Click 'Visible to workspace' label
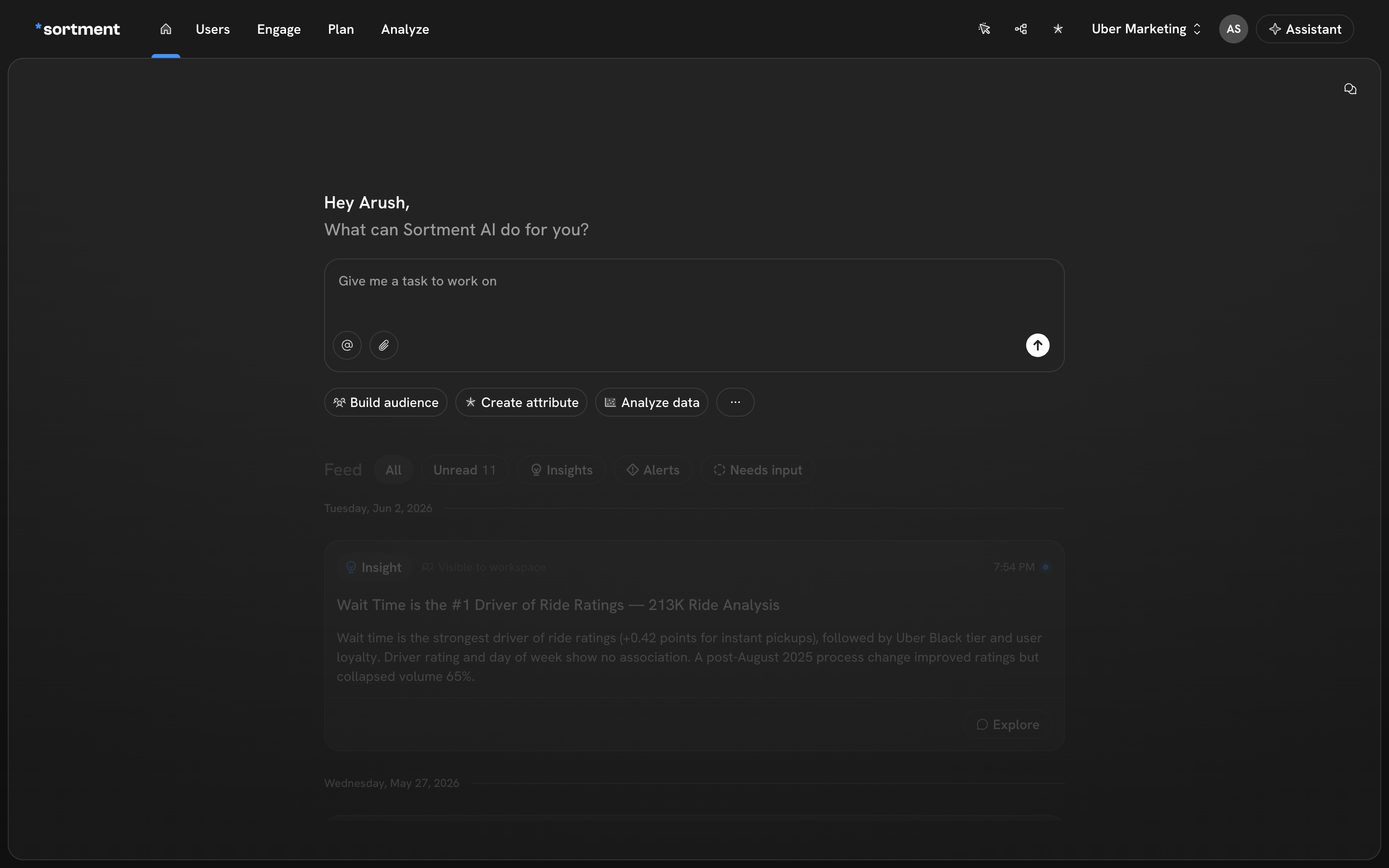Image resolution: width=1389 pixels, height=868 pixels. point(484,567)
